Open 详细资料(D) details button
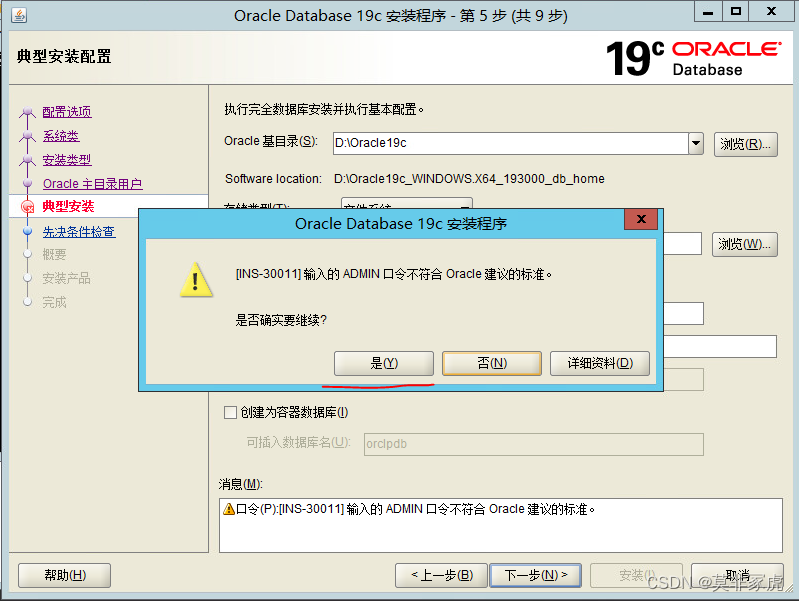This screenshot has height=601, width=799. (600, 363)
